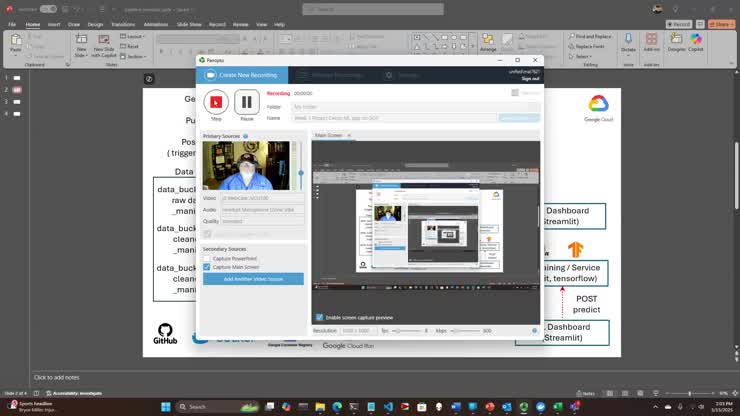The height and width of the screenshot is (416, 740).
Task: Click Replace Fonts in ribbon
Action: pos(587,46)
